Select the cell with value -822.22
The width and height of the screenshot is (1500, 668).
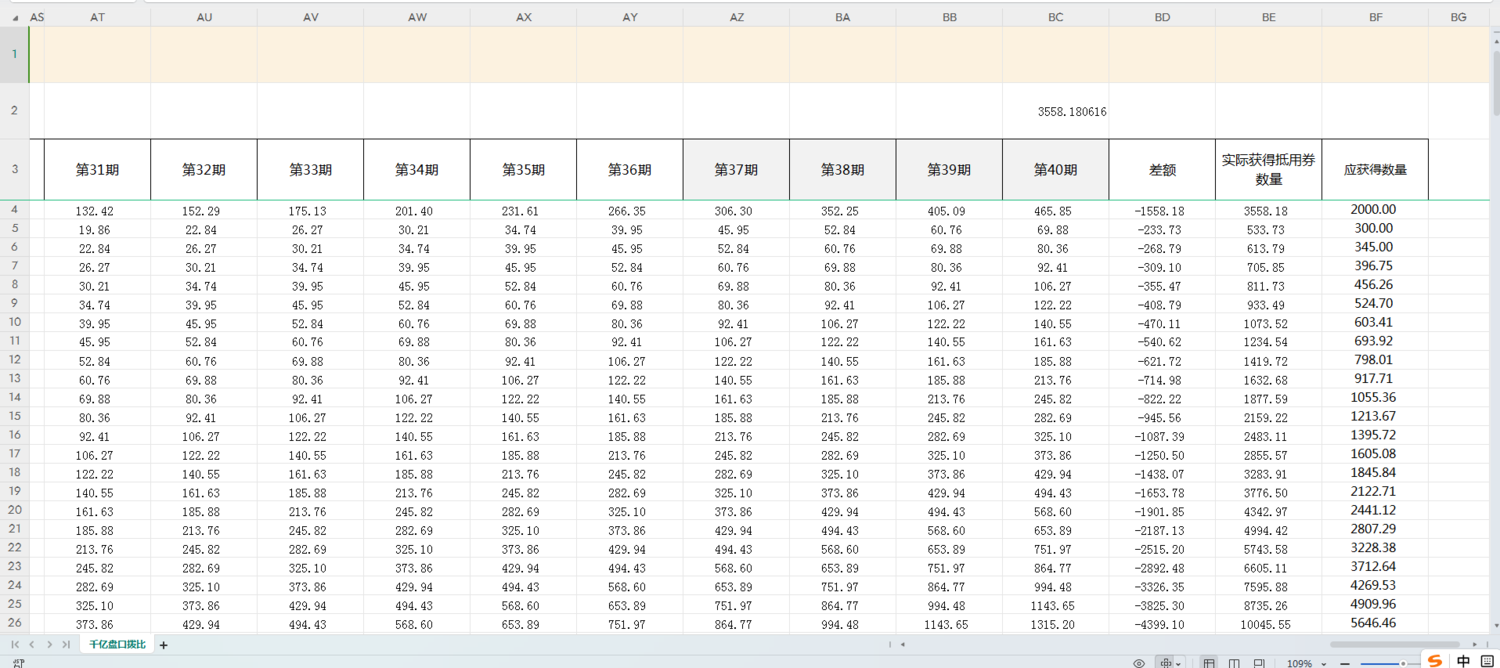[x=1162, y=398]
